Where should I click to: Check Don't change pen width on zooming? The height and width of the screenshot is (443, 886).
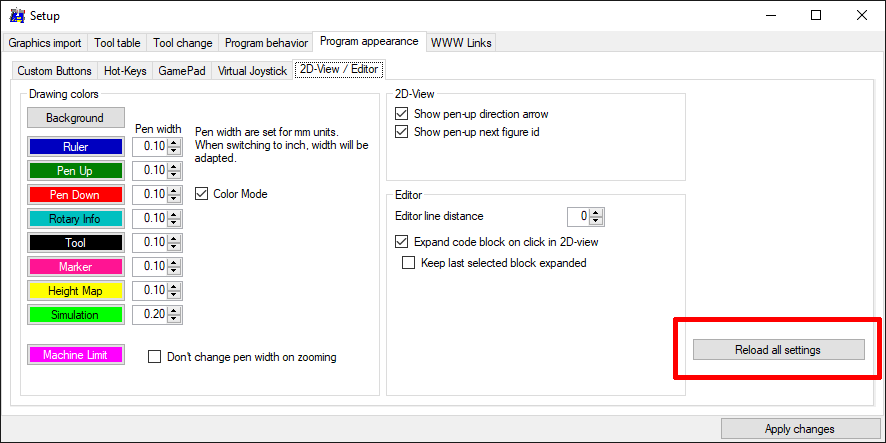pos(155,357)
